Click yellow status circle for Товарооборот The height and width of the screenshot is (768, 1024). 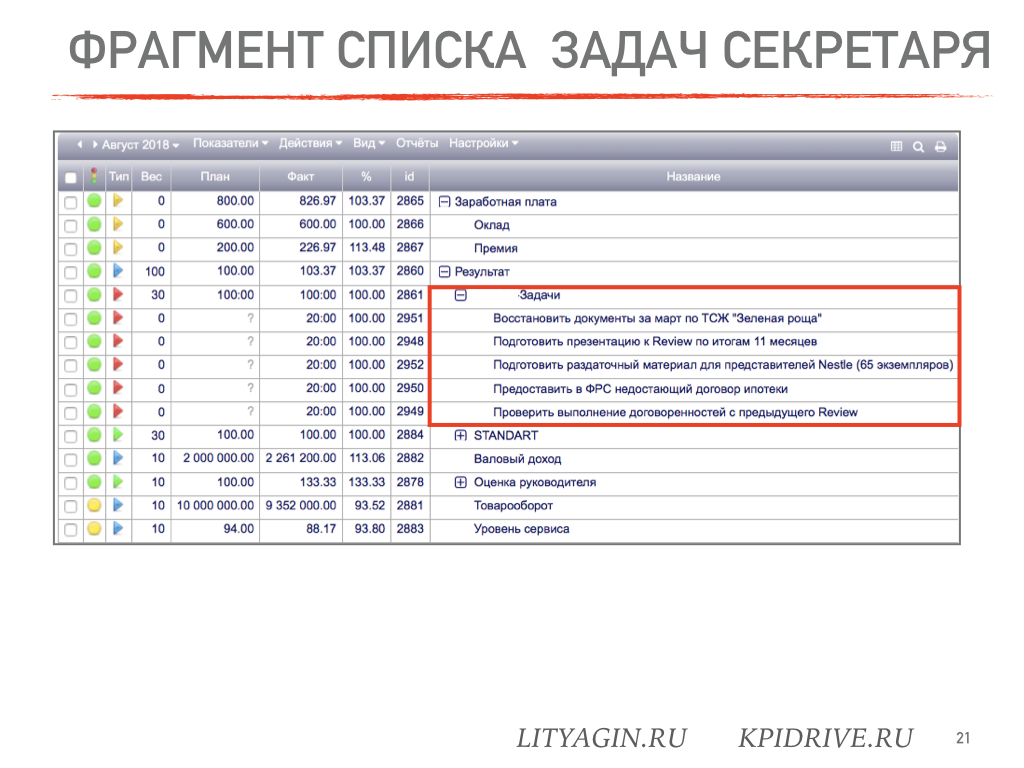(94, 505)
